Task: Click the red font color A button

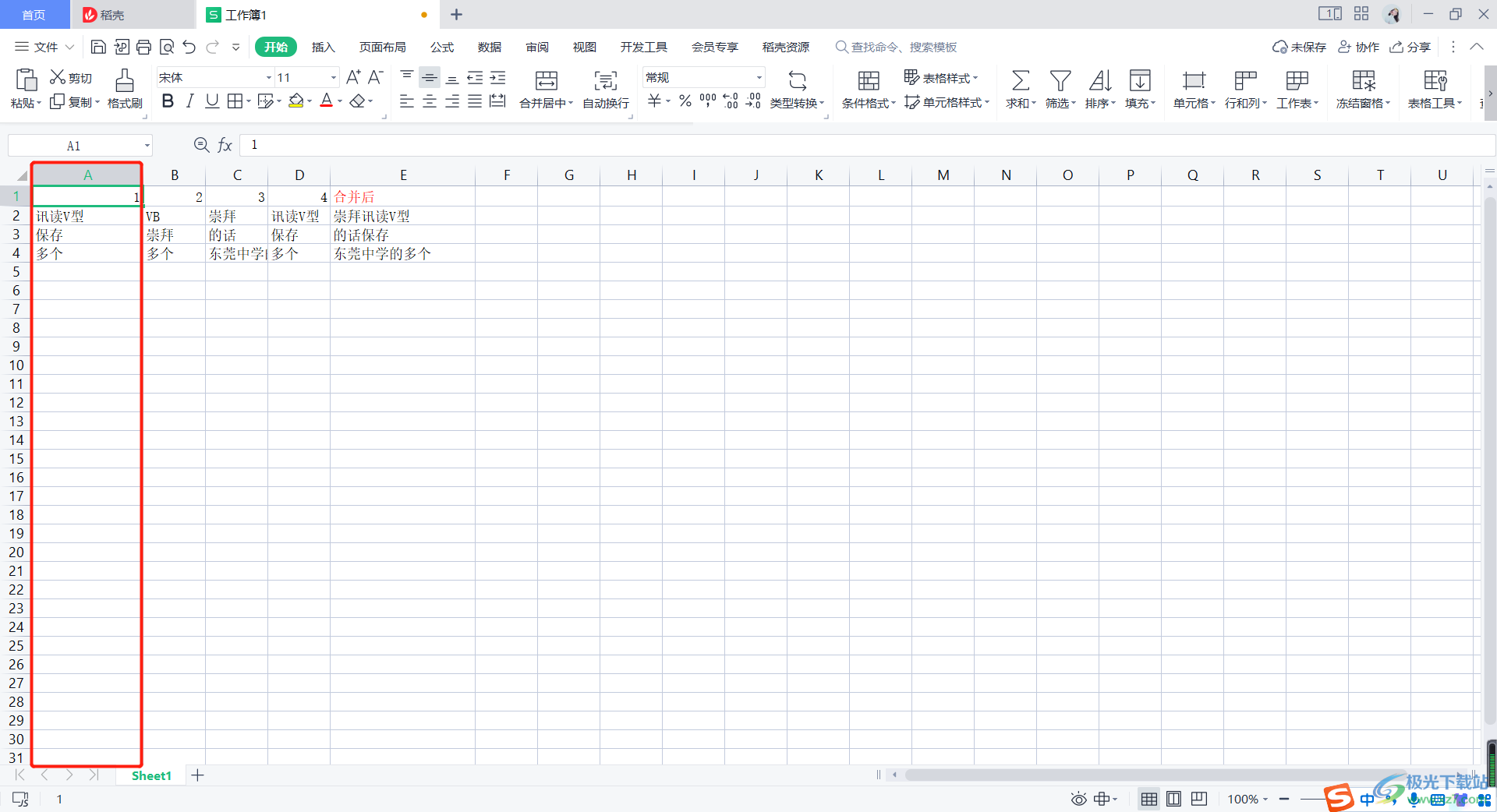Action: [327, 101]
